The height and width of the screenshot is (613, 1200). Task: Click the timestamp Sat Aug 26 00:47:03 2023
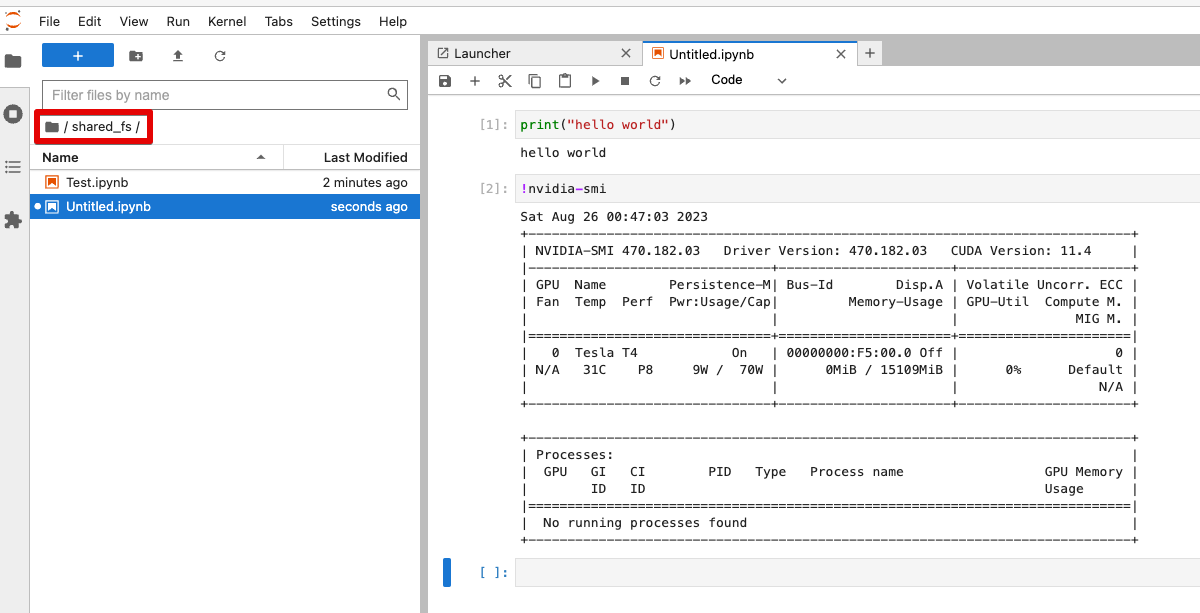[x=614, y=217]
